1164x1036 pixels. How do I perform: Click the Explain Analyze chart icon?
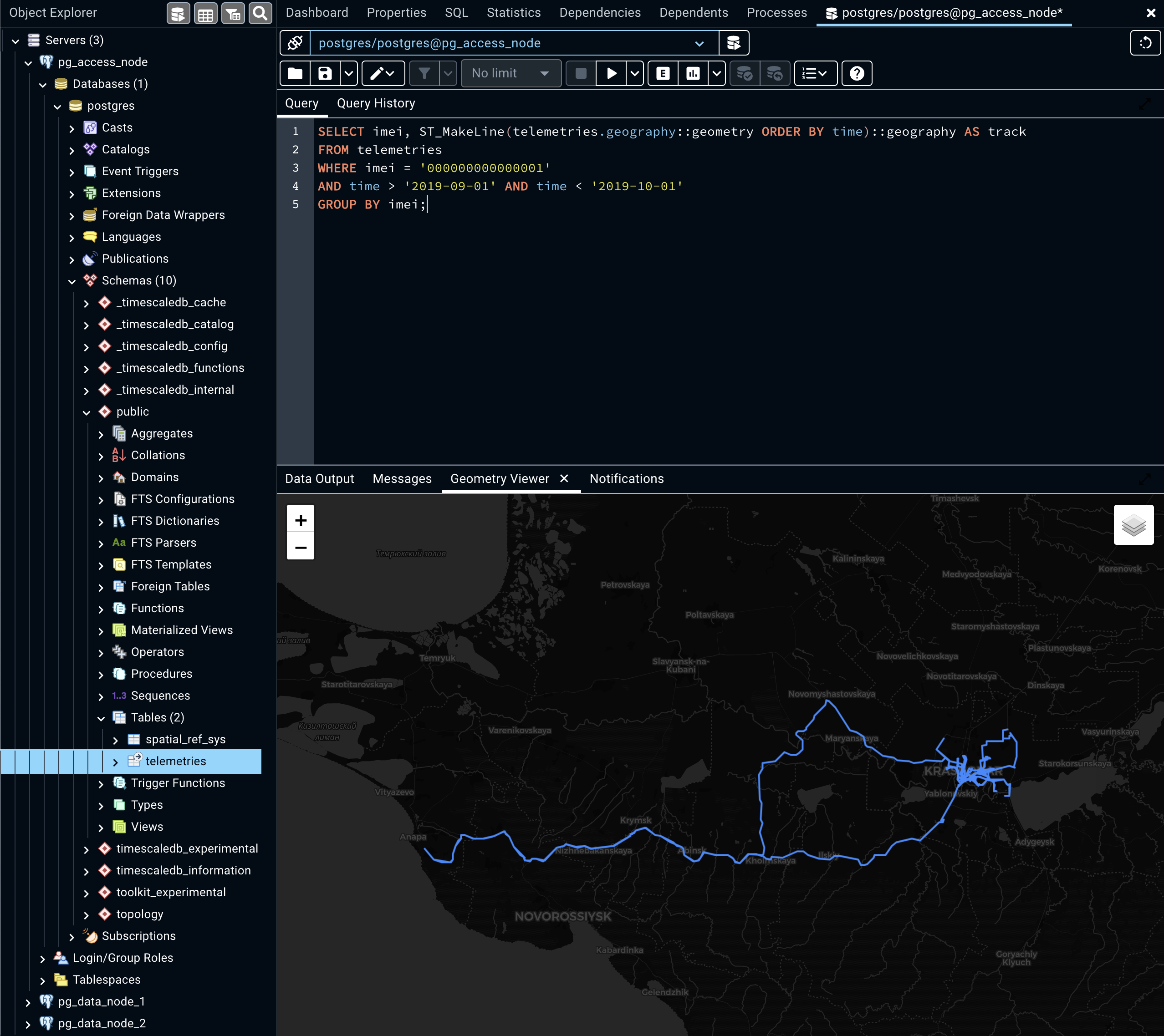pos(693,73)
